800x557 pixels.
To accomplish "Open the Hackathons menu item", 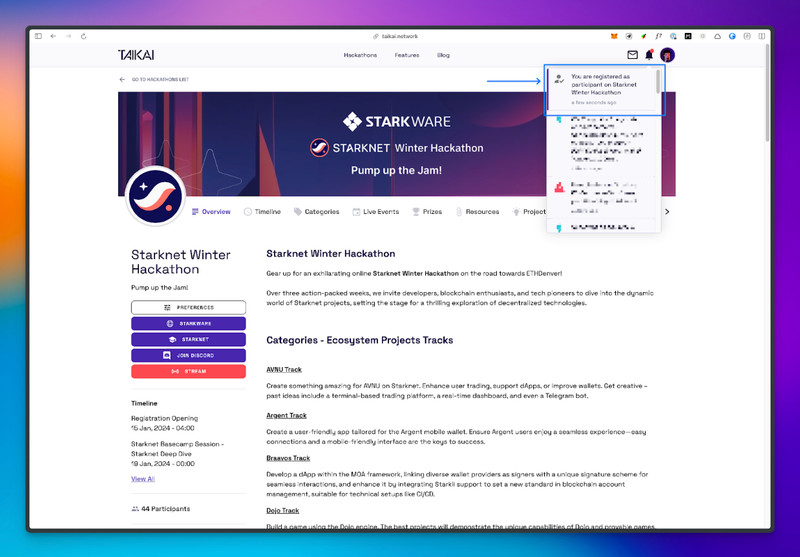I will [x=359, y=55].
